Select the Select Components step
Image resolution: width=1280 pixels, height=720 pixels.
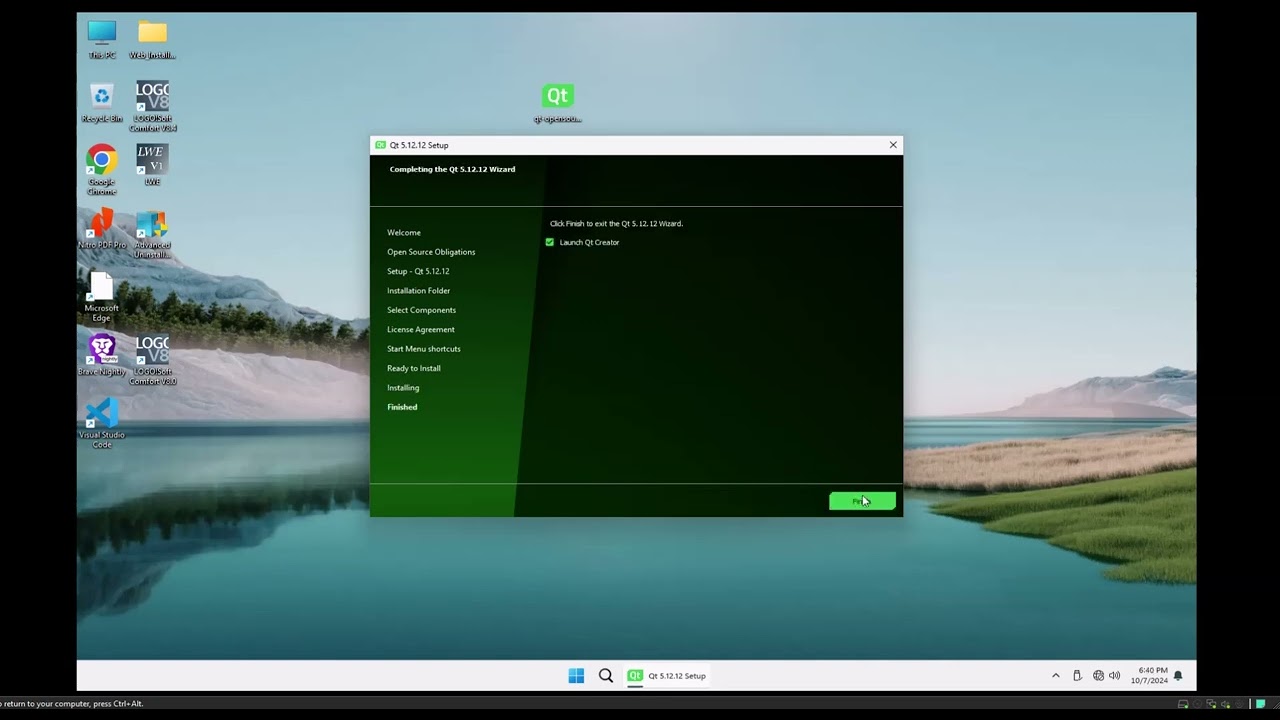point(421,310)
